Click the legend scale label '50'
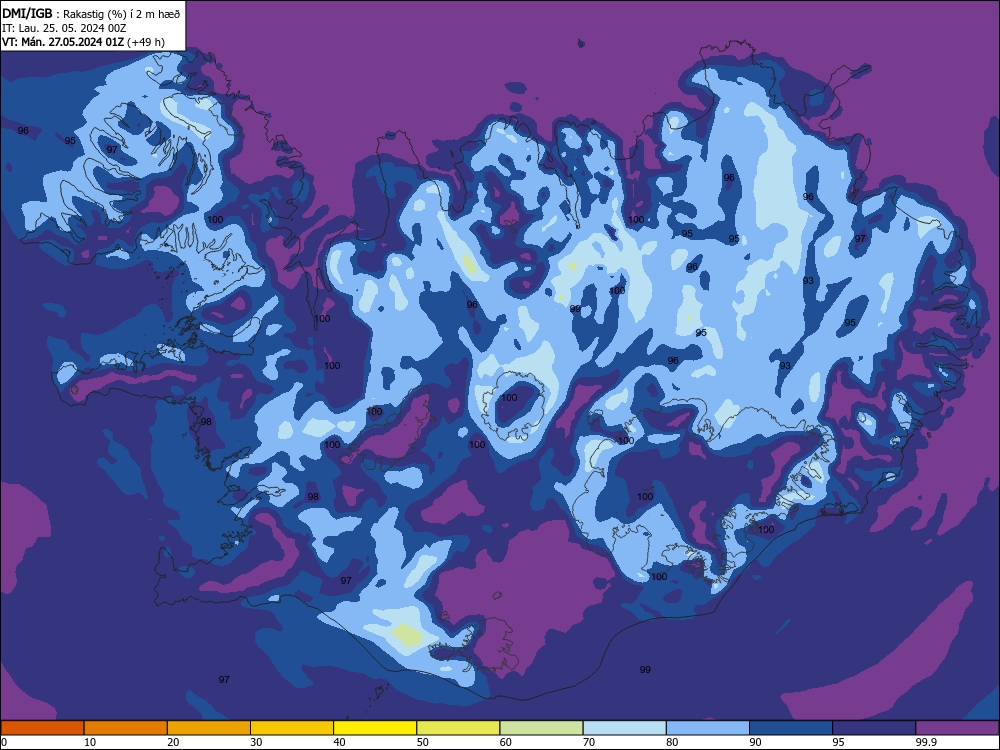The height and width of the screenshot is (750, 1000). pos(422,742)
